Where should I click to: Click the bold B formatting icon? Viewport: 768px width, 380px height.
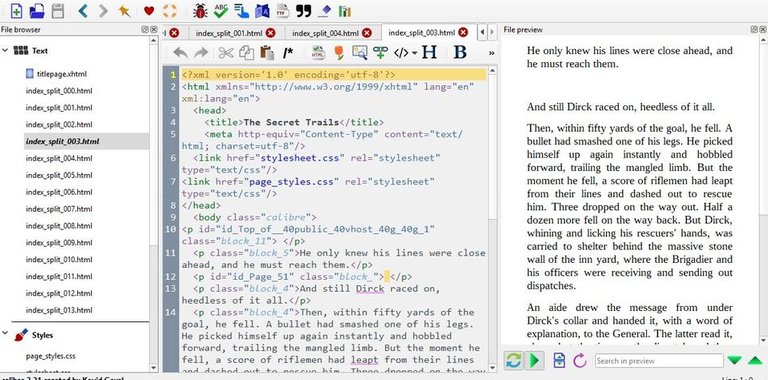click(x=460, y=52)
